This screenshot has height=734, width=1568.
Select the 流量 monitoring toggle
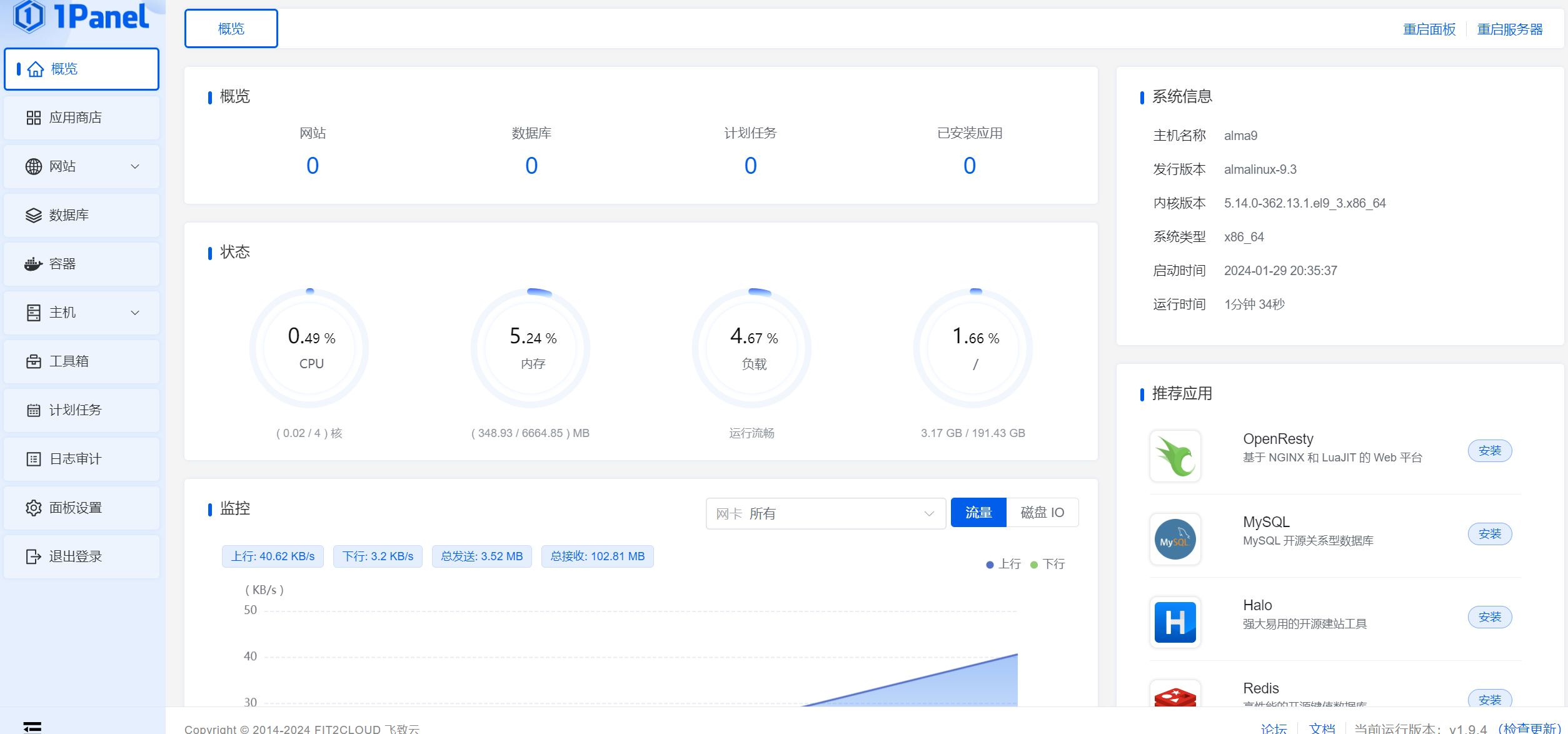click(978, 513)
